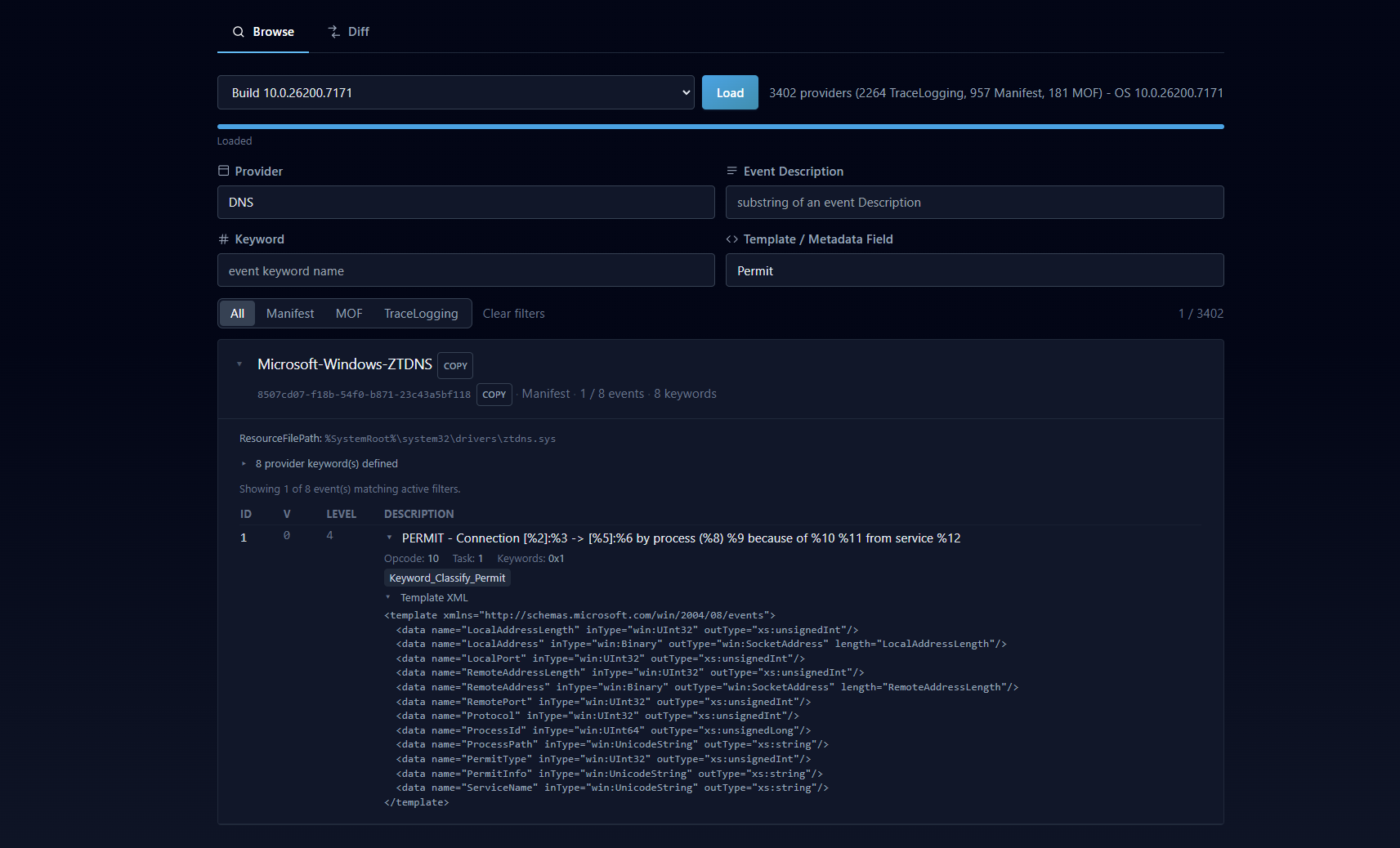The width and height of the screenshot is (1400, 848).
Task: Click the ServiceName data line in the template
Action: pos(612,788)
